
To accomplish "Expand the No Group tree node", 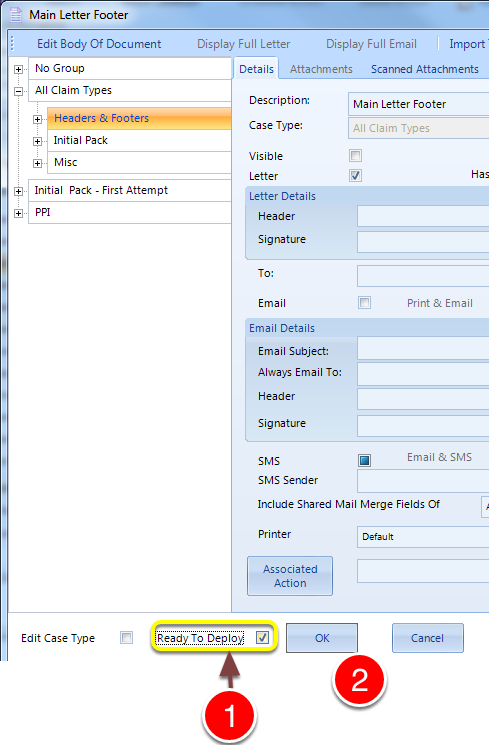I will point(18,69).
